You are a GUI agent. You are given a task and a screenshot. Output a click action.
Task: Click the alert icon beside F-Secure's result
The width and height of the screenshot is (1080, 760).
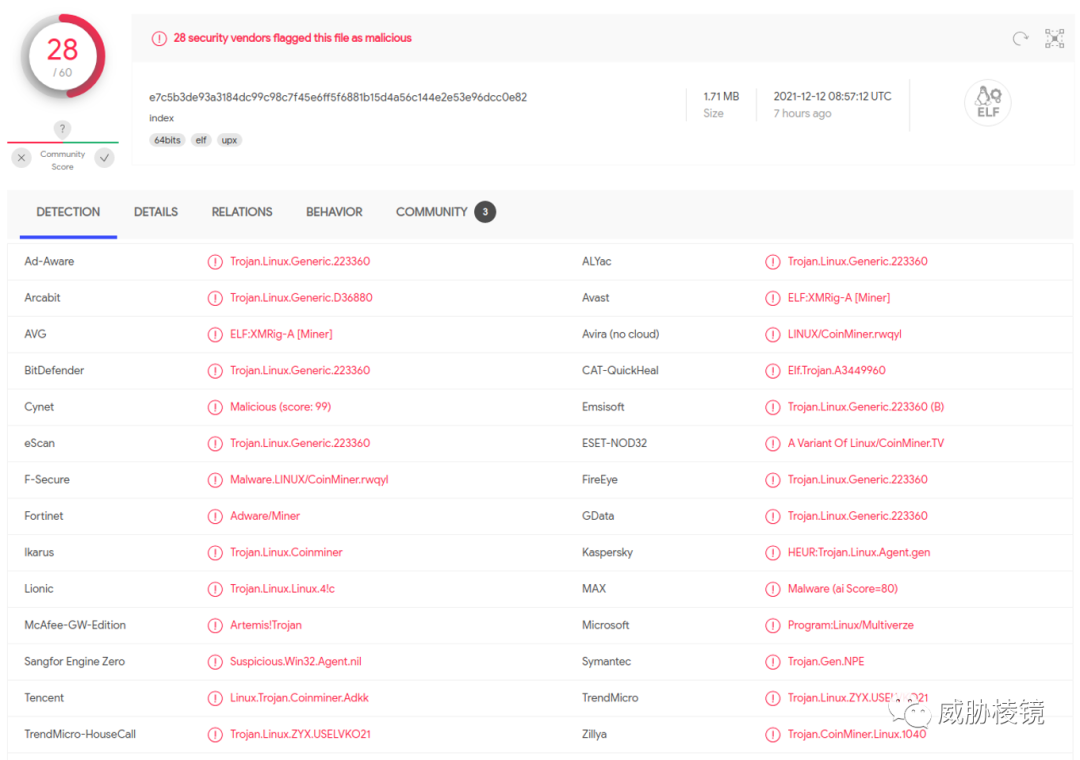click(215, 480)
